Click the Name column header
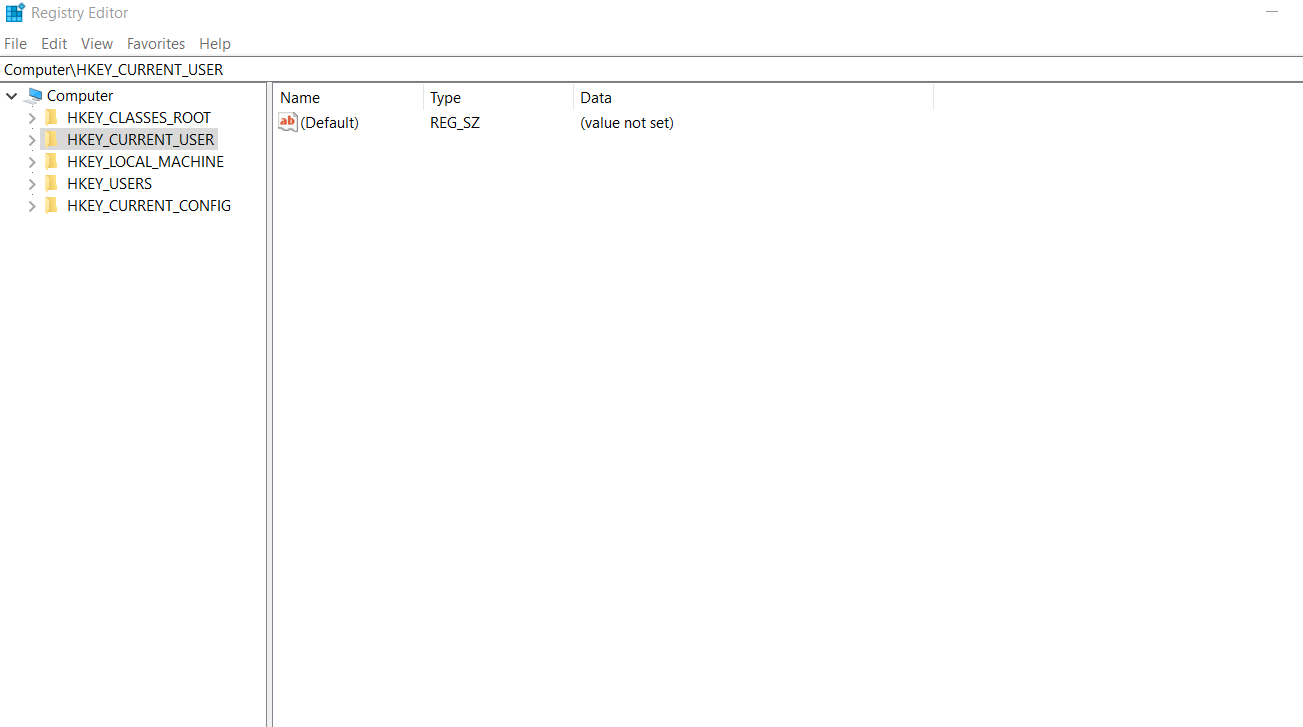 click(x=348, y=98)
